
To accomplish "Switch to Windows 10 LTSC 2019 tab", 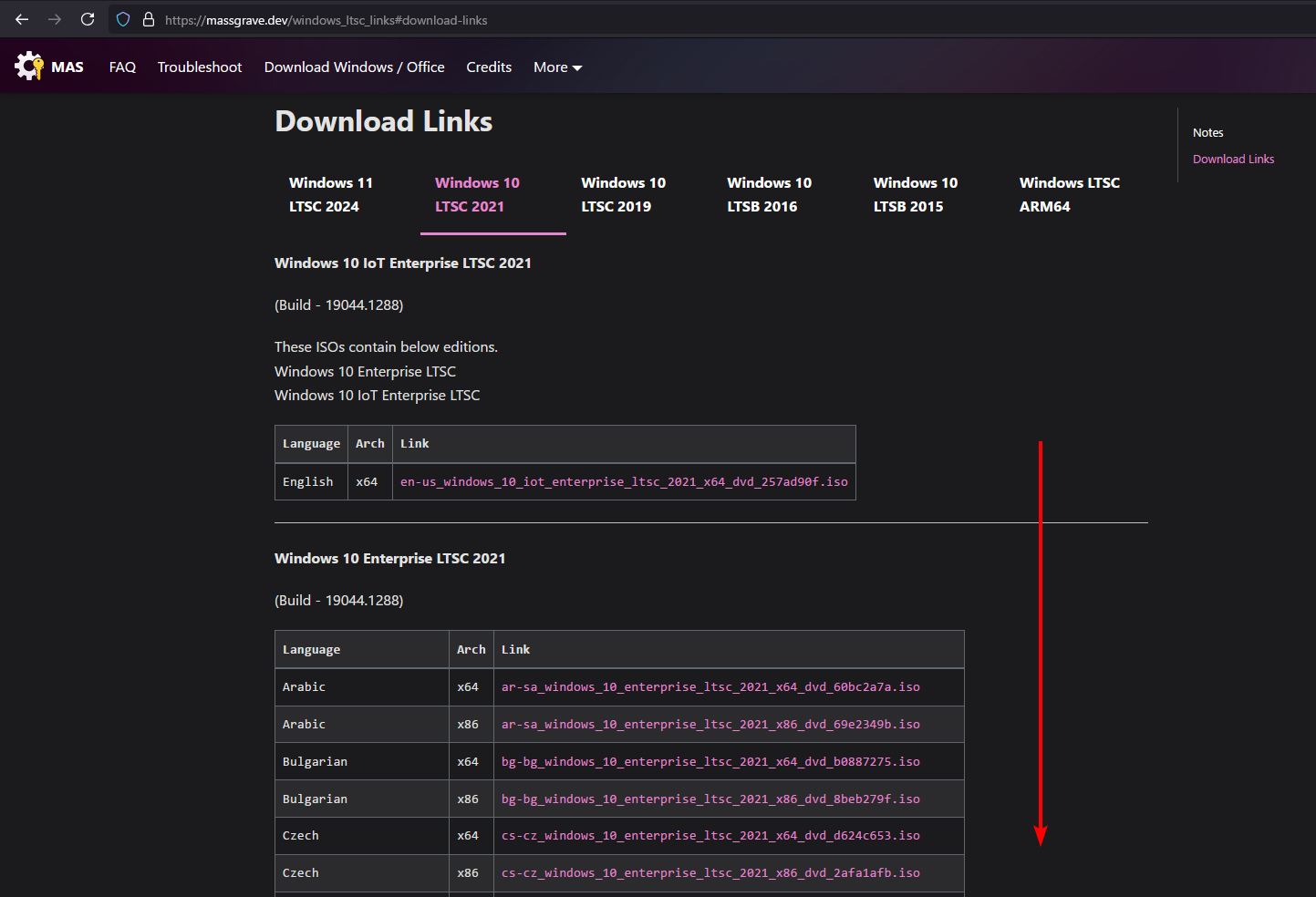I will (638, 195).
